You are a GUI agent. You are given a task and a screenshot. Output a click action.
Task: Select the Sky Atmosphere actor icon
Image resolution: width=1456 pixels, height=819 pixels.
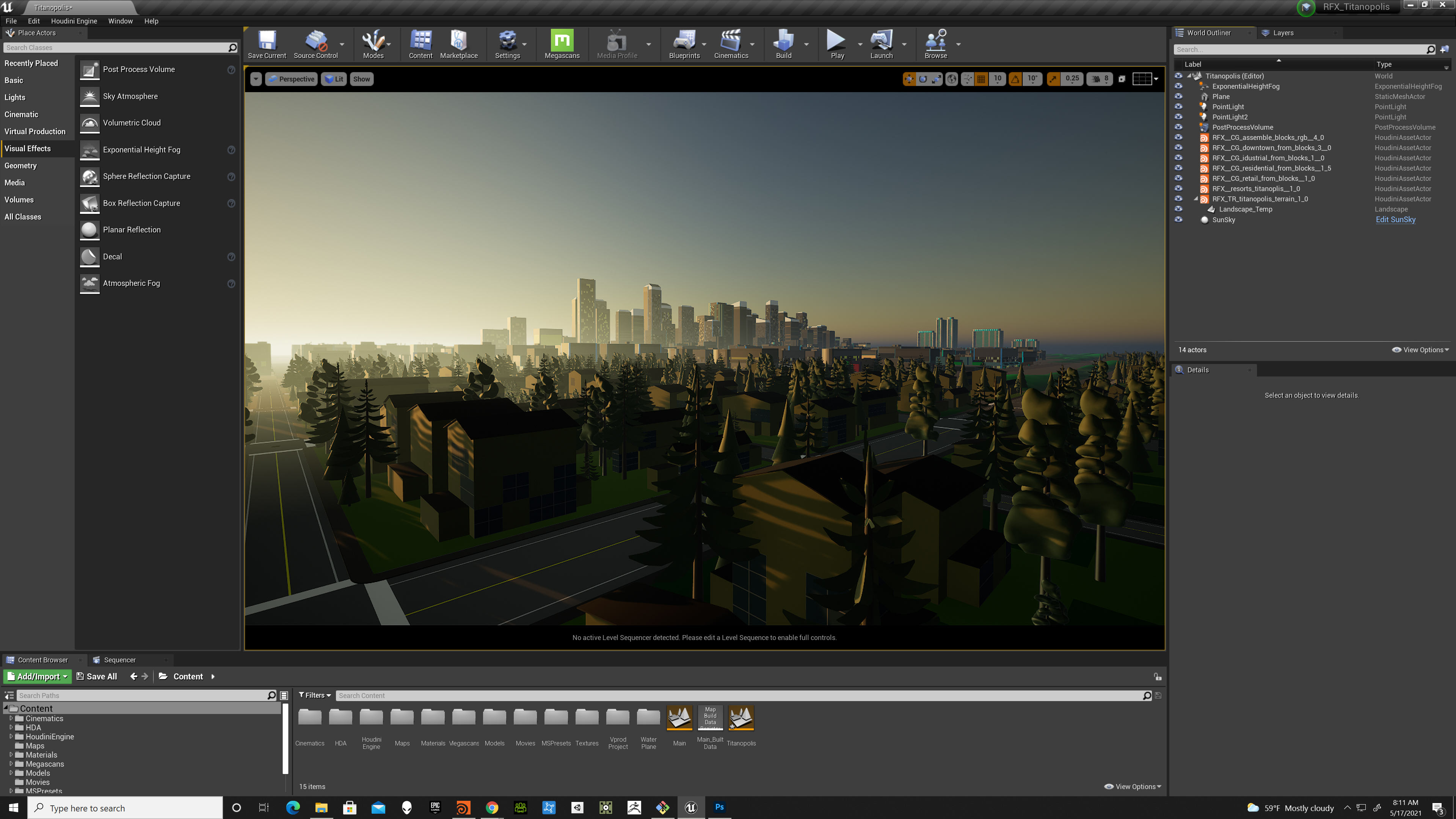(x=89, y=97)
